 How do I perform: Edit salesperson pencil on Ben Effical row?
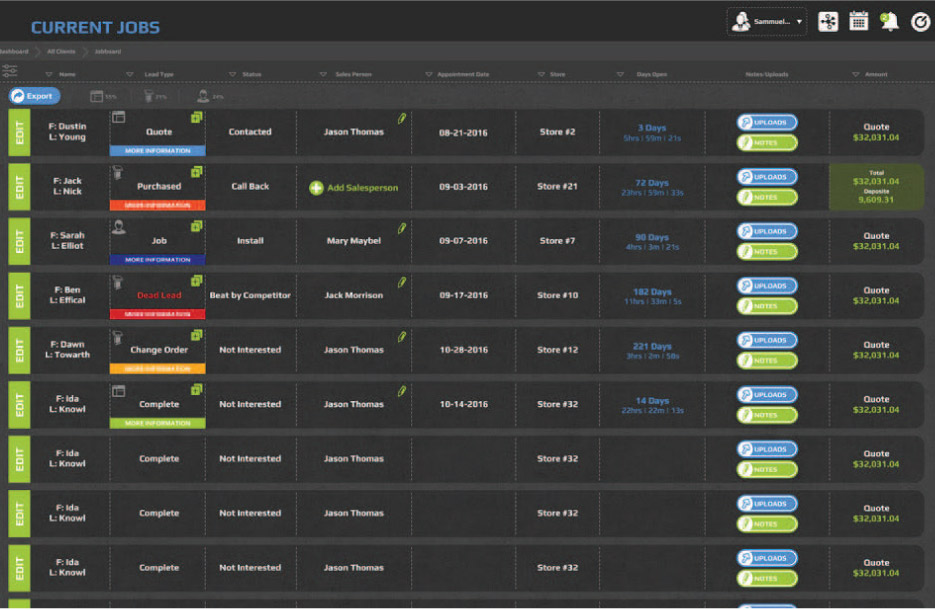tap(402, 282)
